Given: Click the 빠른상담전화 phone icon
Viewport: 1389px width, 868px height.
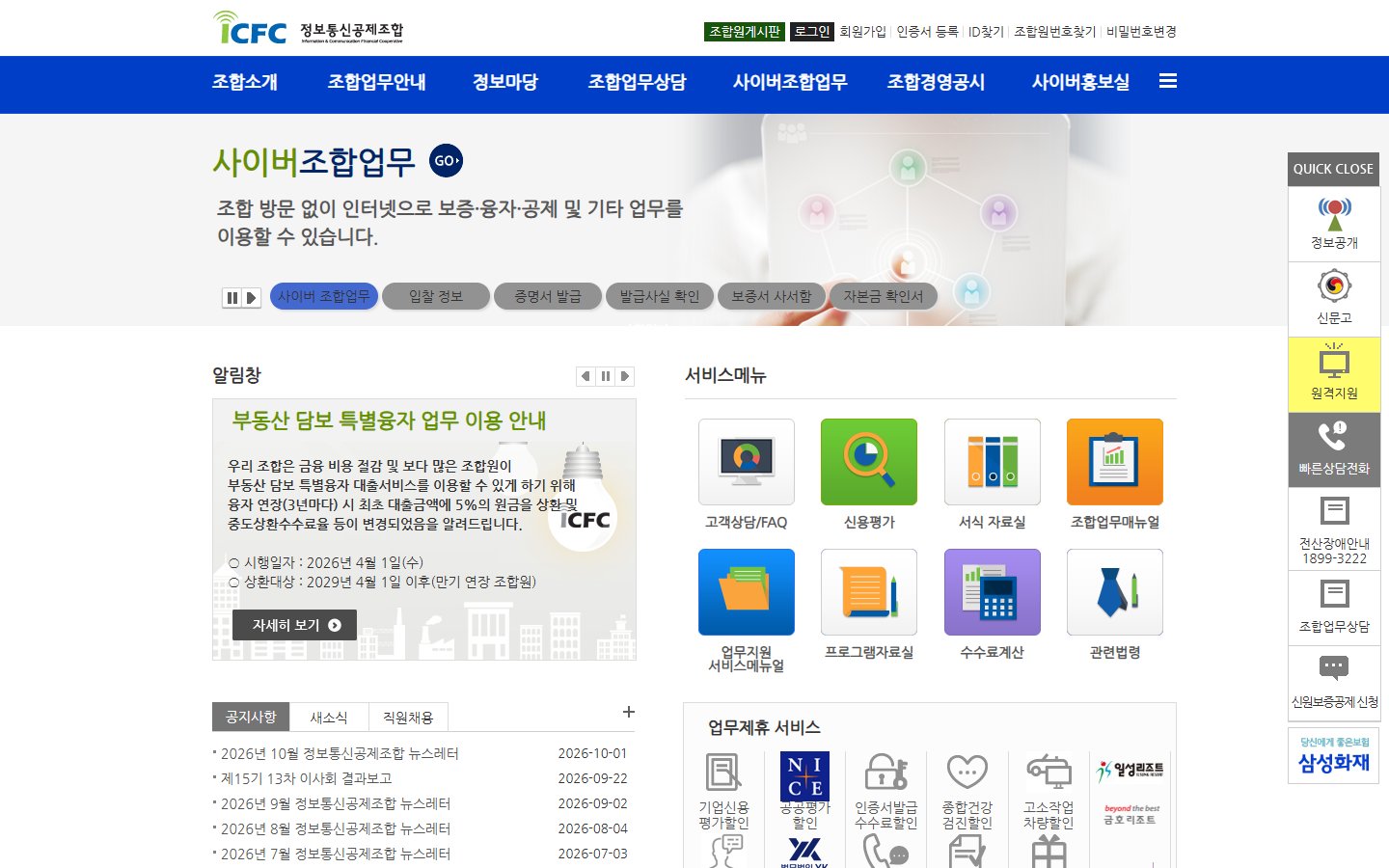Looking at the screenshot, I should coord(1334,449).
